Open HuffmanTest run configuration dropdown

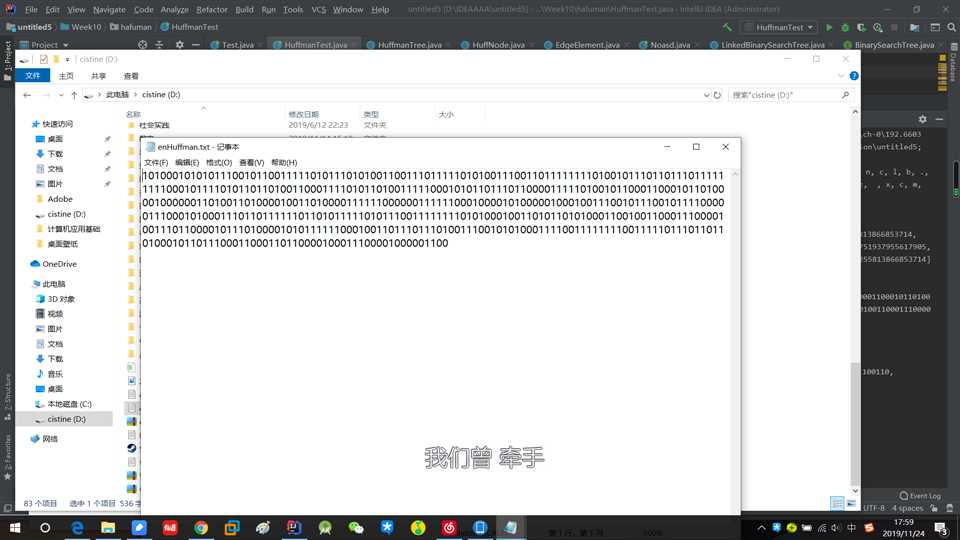point(779,28)
